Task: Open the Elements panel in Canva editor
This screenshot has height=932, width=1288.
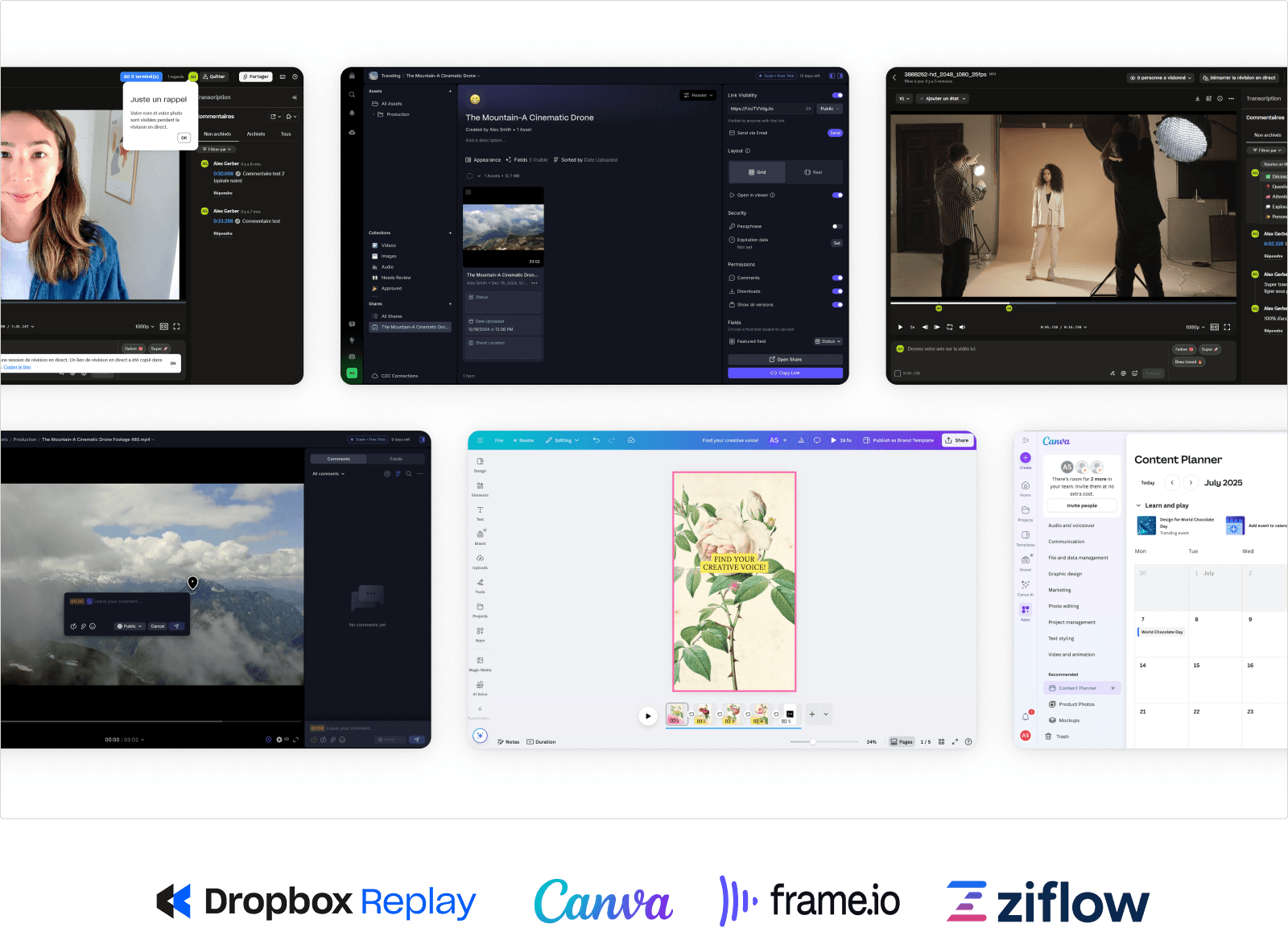Action: coord(480,489)
